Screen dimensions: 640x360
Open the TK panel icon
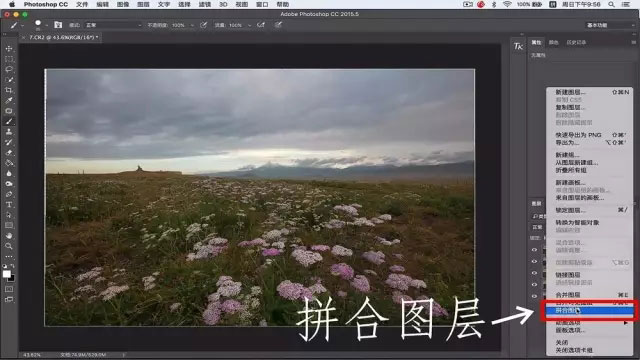[518, 46]
